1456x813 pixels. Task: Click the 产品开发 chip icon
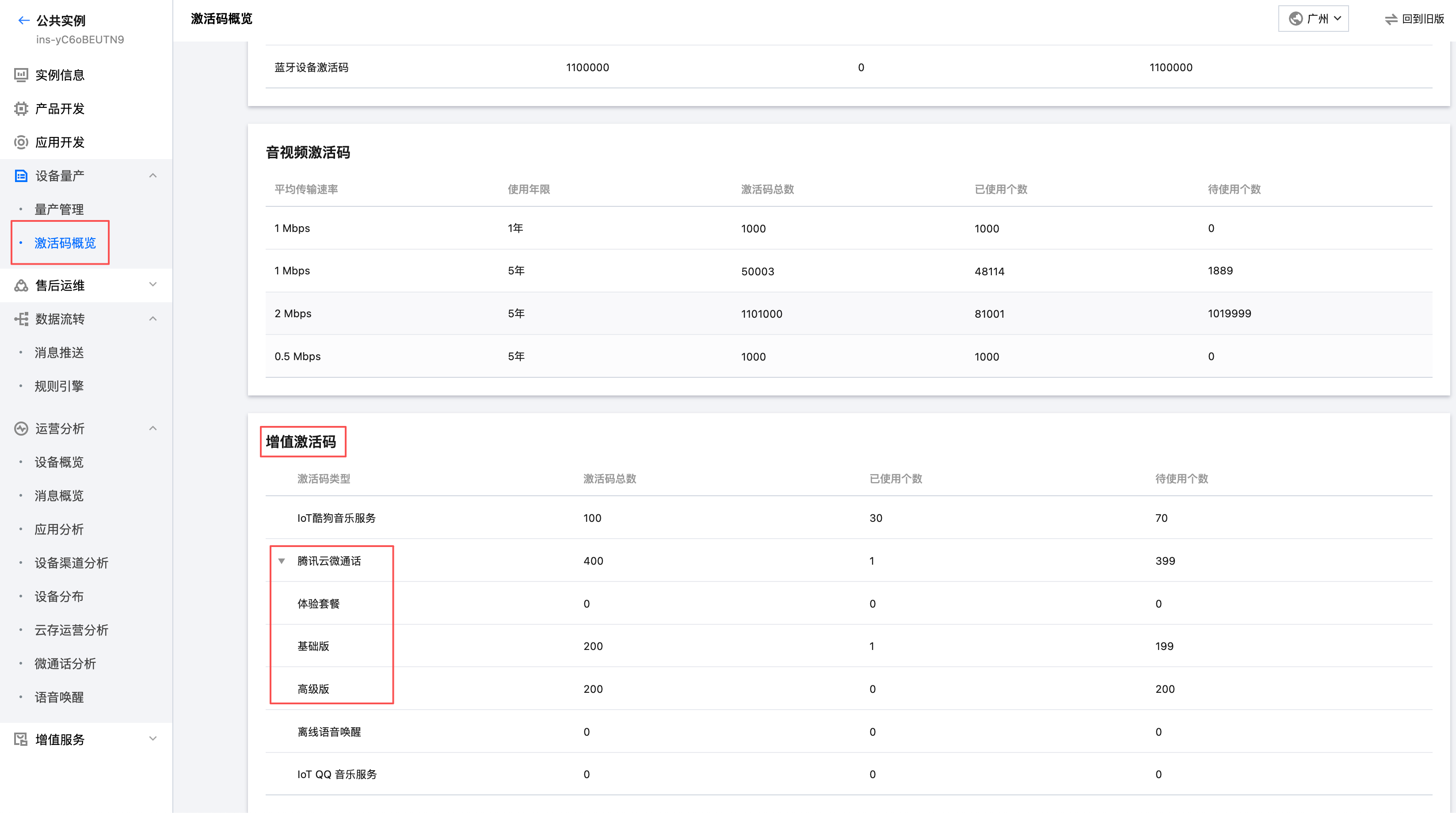[x=21, y=109]
